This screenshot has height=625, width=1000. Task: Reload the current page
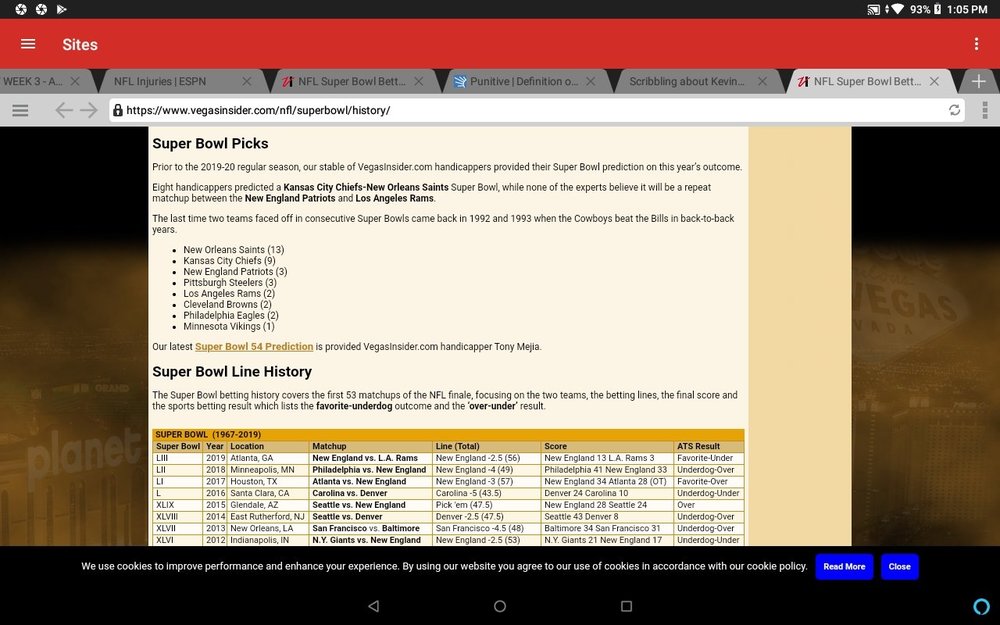pyautogui.click(x=954, y=110)
